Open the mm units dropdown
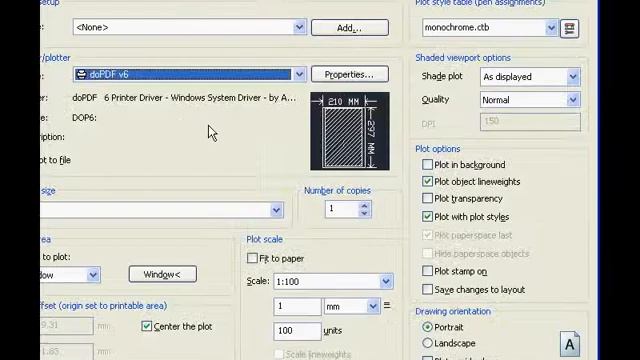Screen dimensions: 640x360 point(373,306)
